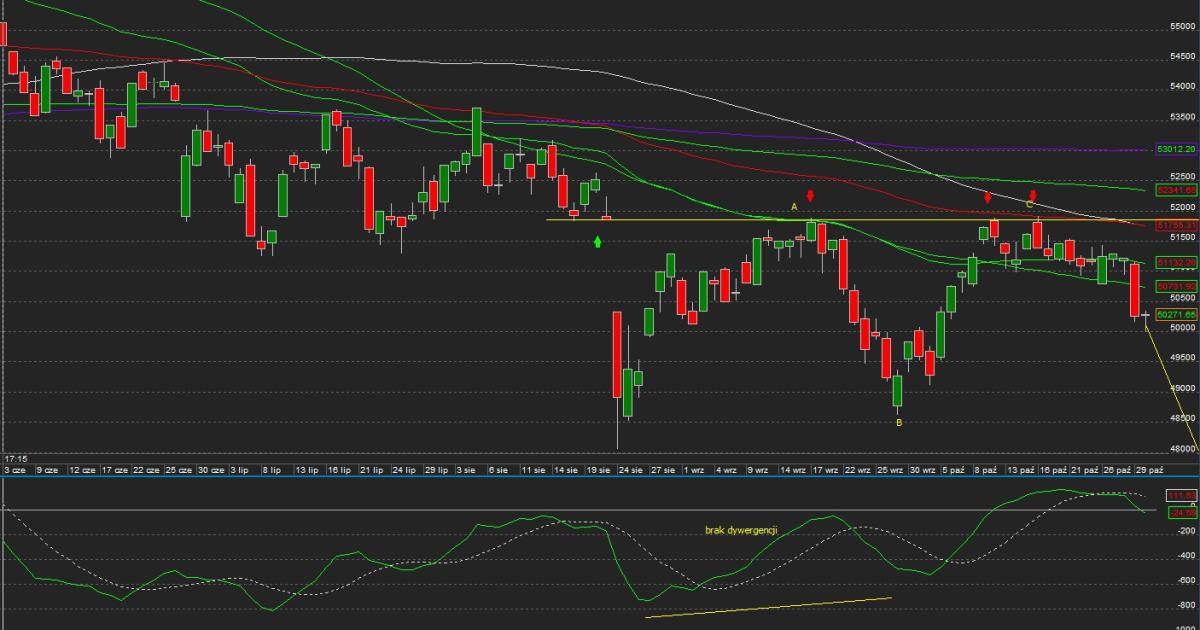Click the red down arrow directly above label C

coord(1033,194)
